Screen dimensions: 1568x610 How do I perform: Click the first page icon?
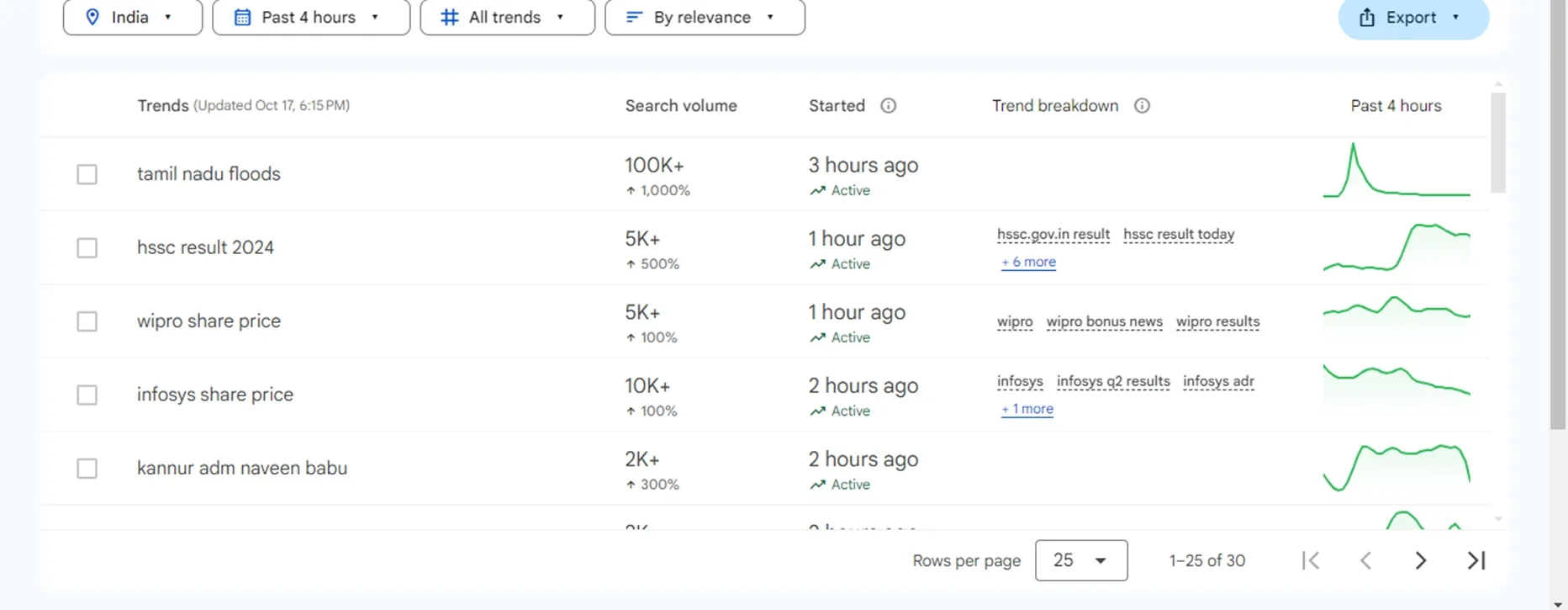[1310, 560]
